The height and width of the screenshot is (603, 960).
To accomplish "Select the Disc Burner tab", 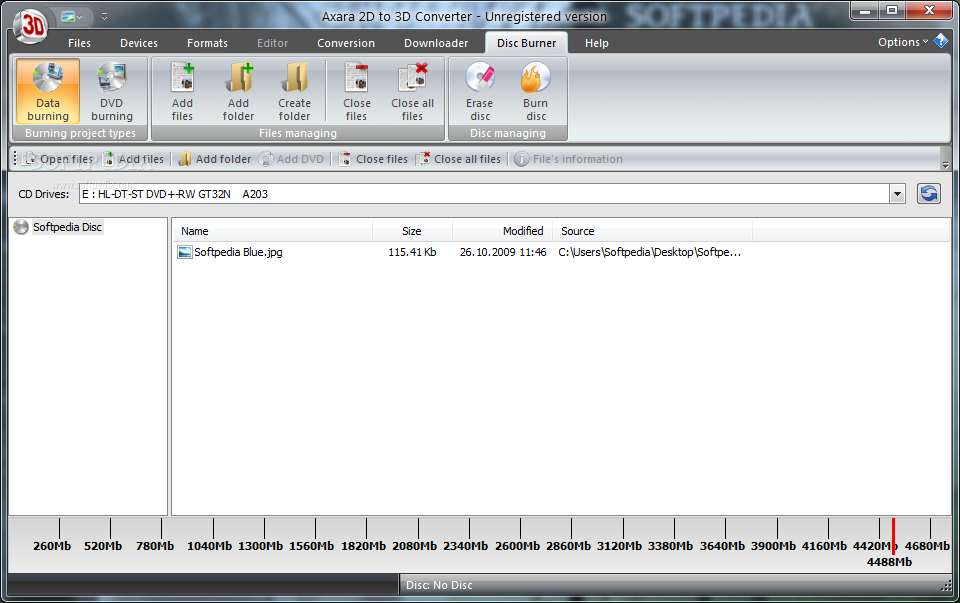I will 527,43.
